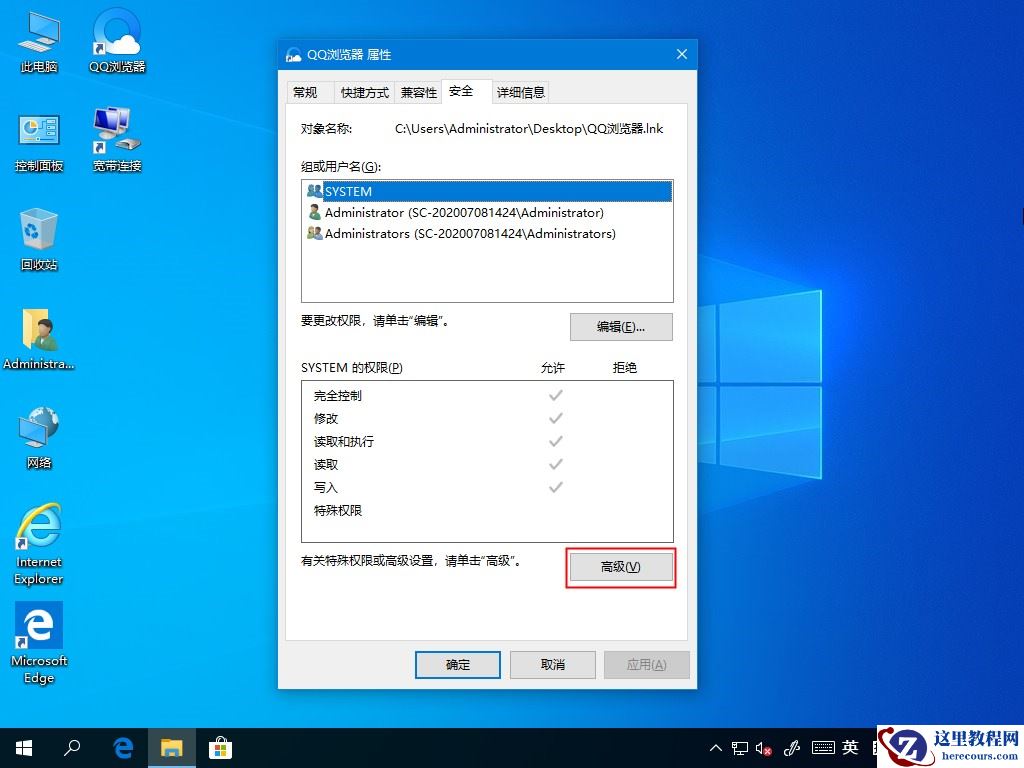
Task: Open File Explorer from the taskbar
Action: pyautogui.click(x=172, y=747)
